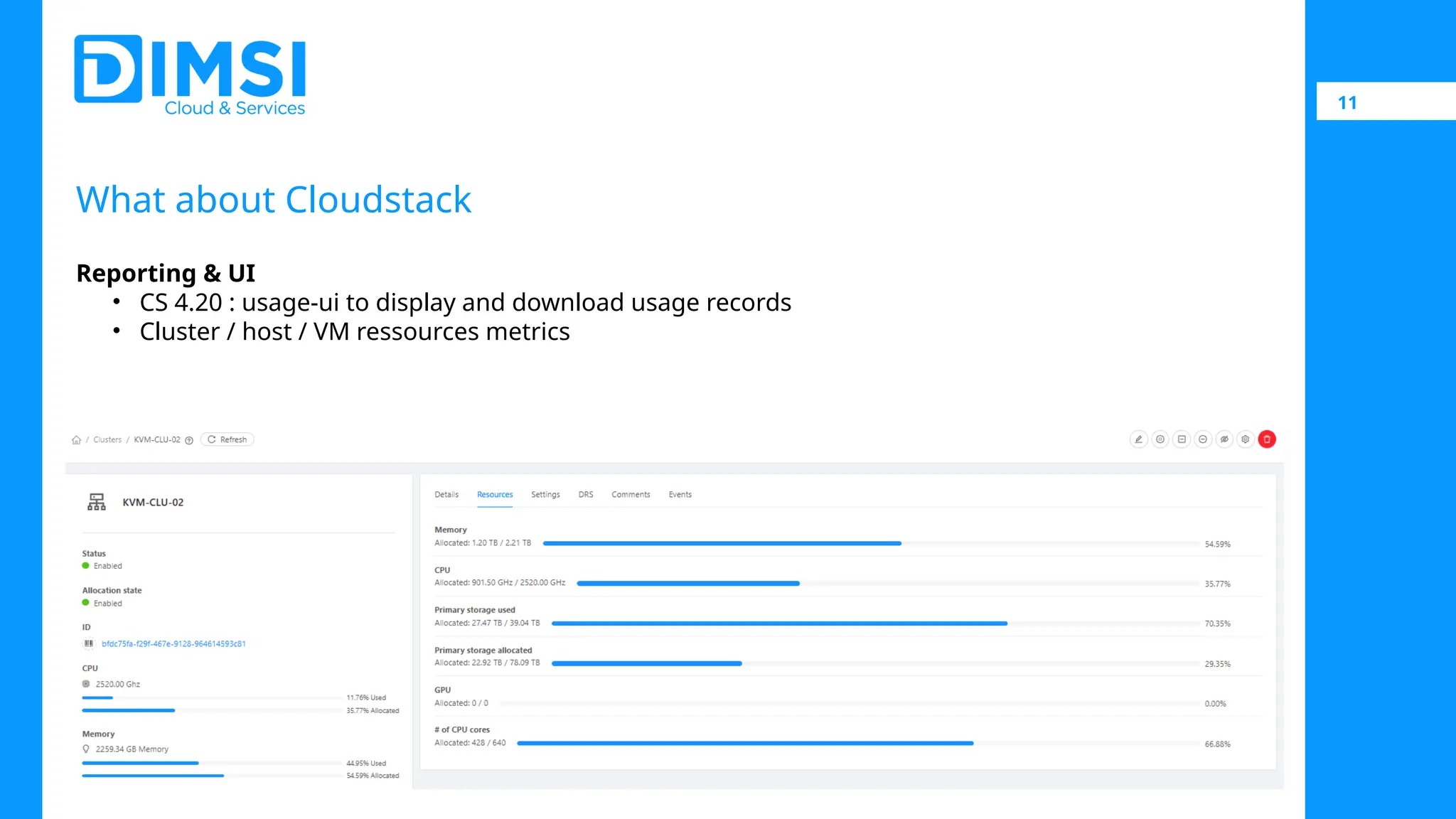The width and height of the screenshot is (1456, 819).
Task: Open the Comments tab
Action: coord(631,495)
